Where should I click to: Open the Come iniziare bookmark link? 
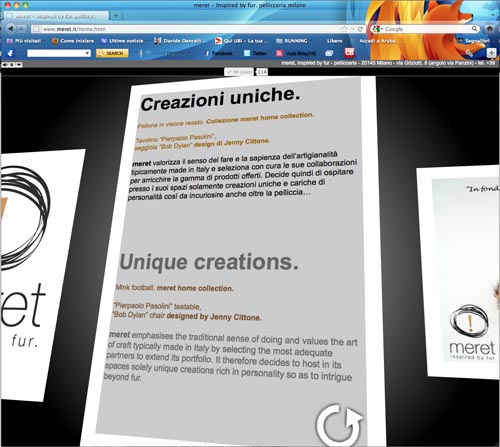click(x=73, y=41)
